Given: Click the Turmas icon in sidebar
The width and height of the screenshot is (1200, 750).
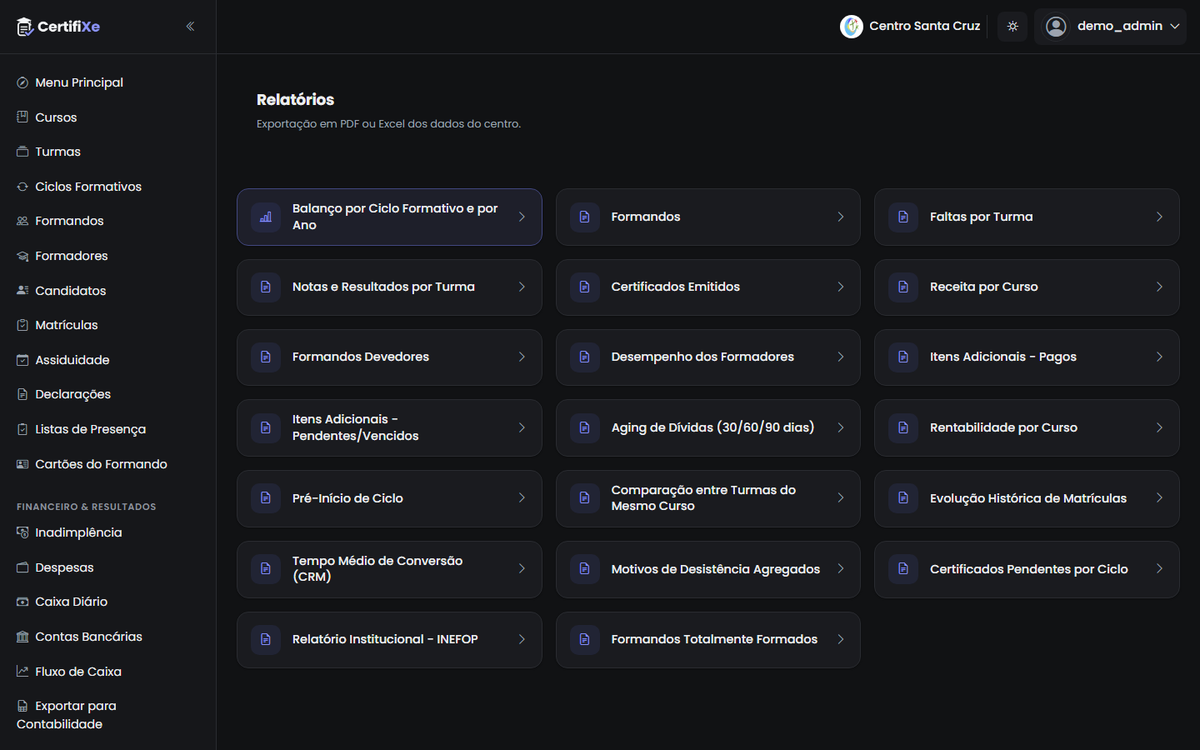Looking at the screenshot, I should pyautogui.click(x=23, y=152).
